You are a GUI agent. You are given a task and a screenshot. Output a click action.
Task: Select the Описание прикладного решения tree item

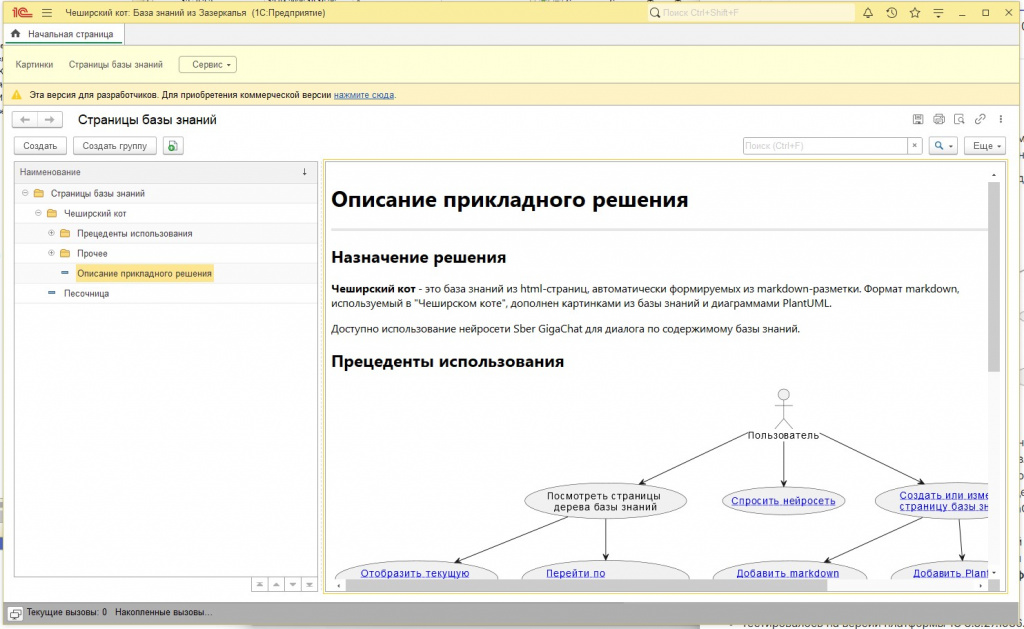click(x=144, y=273)
